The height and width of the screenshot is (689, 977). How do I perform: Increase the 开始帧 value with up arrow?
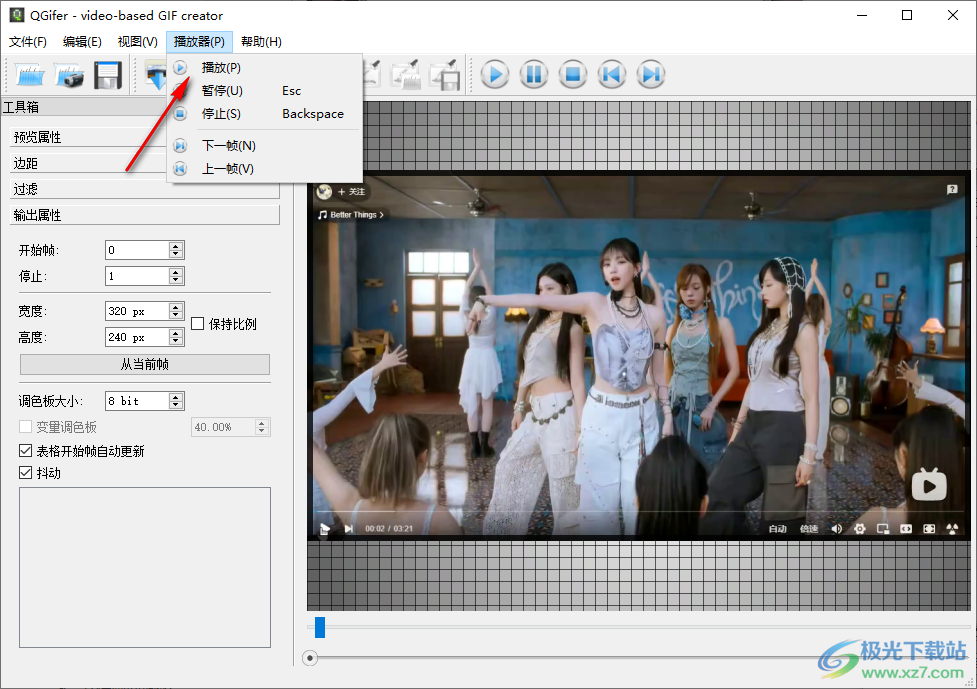coord(176,245)
